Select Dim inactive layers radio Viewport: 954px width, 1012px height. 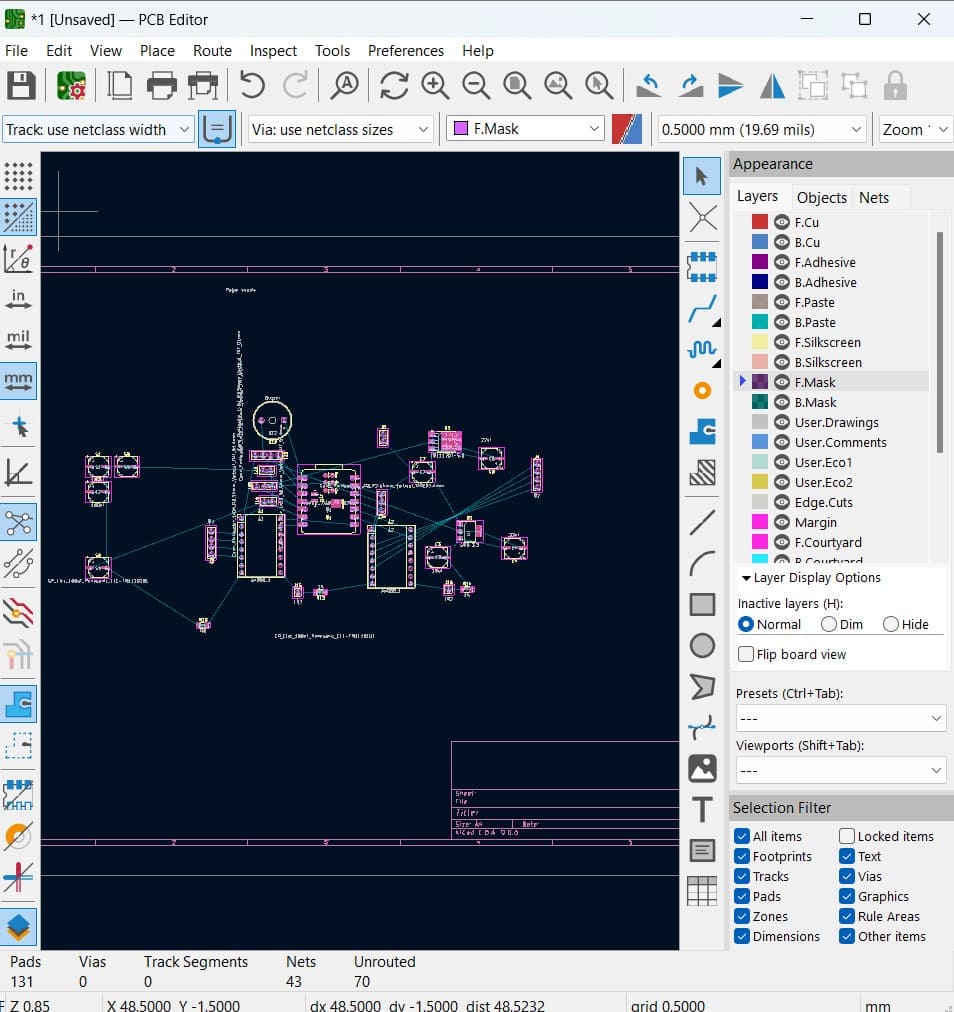click(x=829, y=624)
